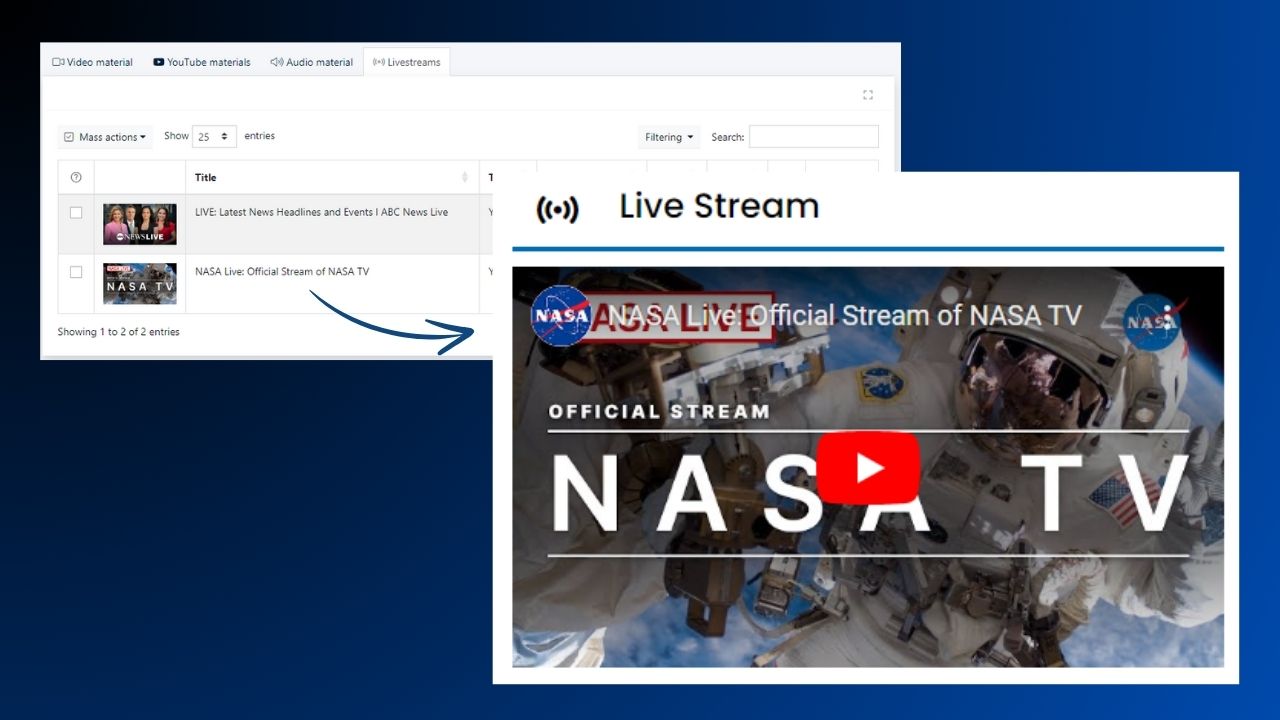Click 'NASA Live: Official Stream of NASA TV' row title
This screenshot has width=1280, height=720.
point(282,271)
